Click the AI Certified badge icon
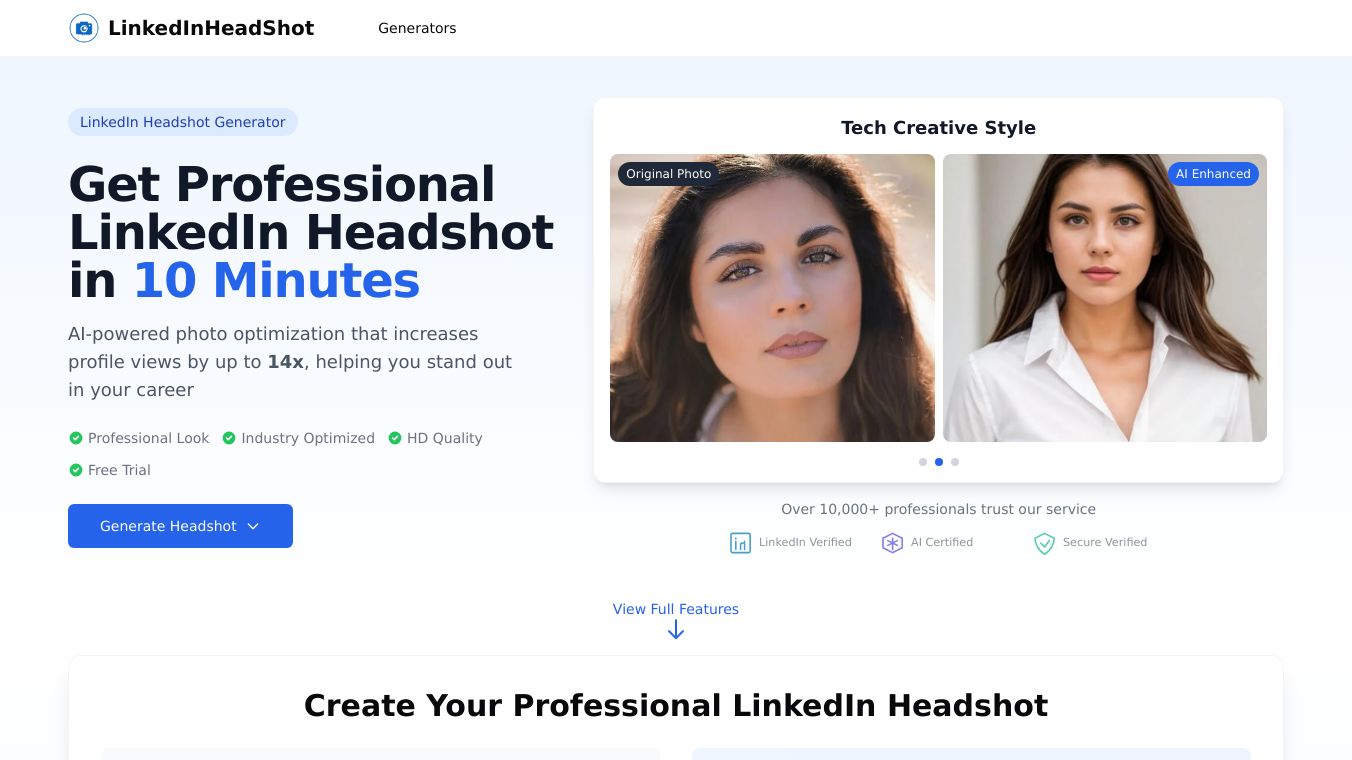The image size is (1352, 760). point(892,543)
